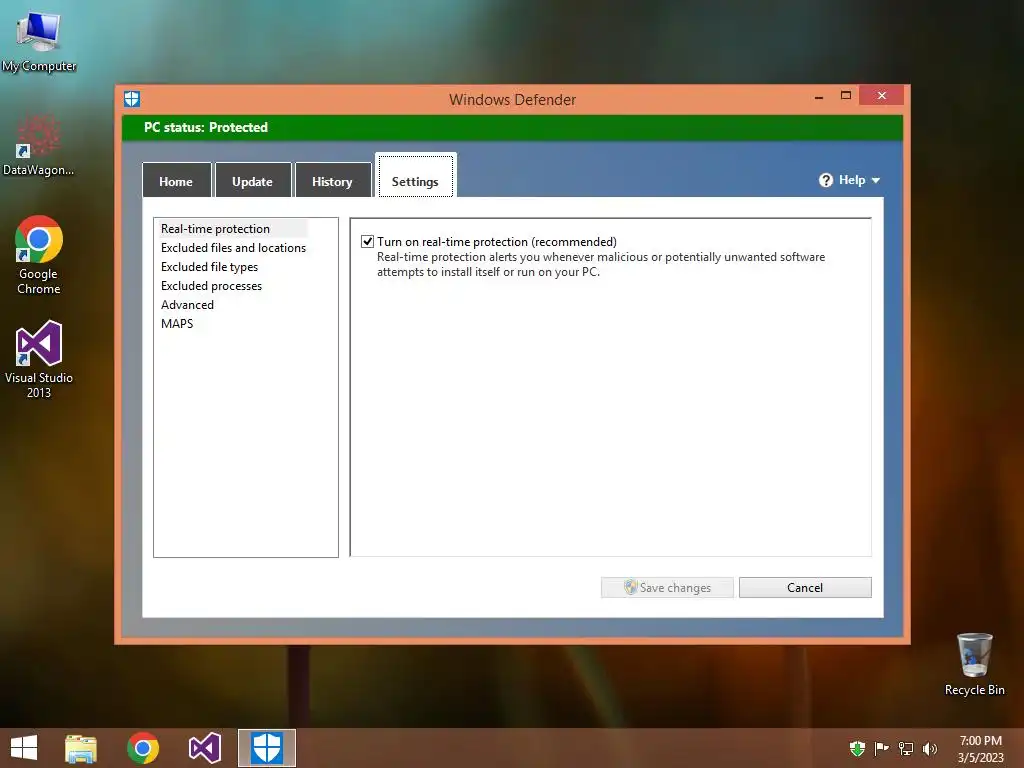
Task: Select Excluded processes category
Action: (x=211, y=285)
